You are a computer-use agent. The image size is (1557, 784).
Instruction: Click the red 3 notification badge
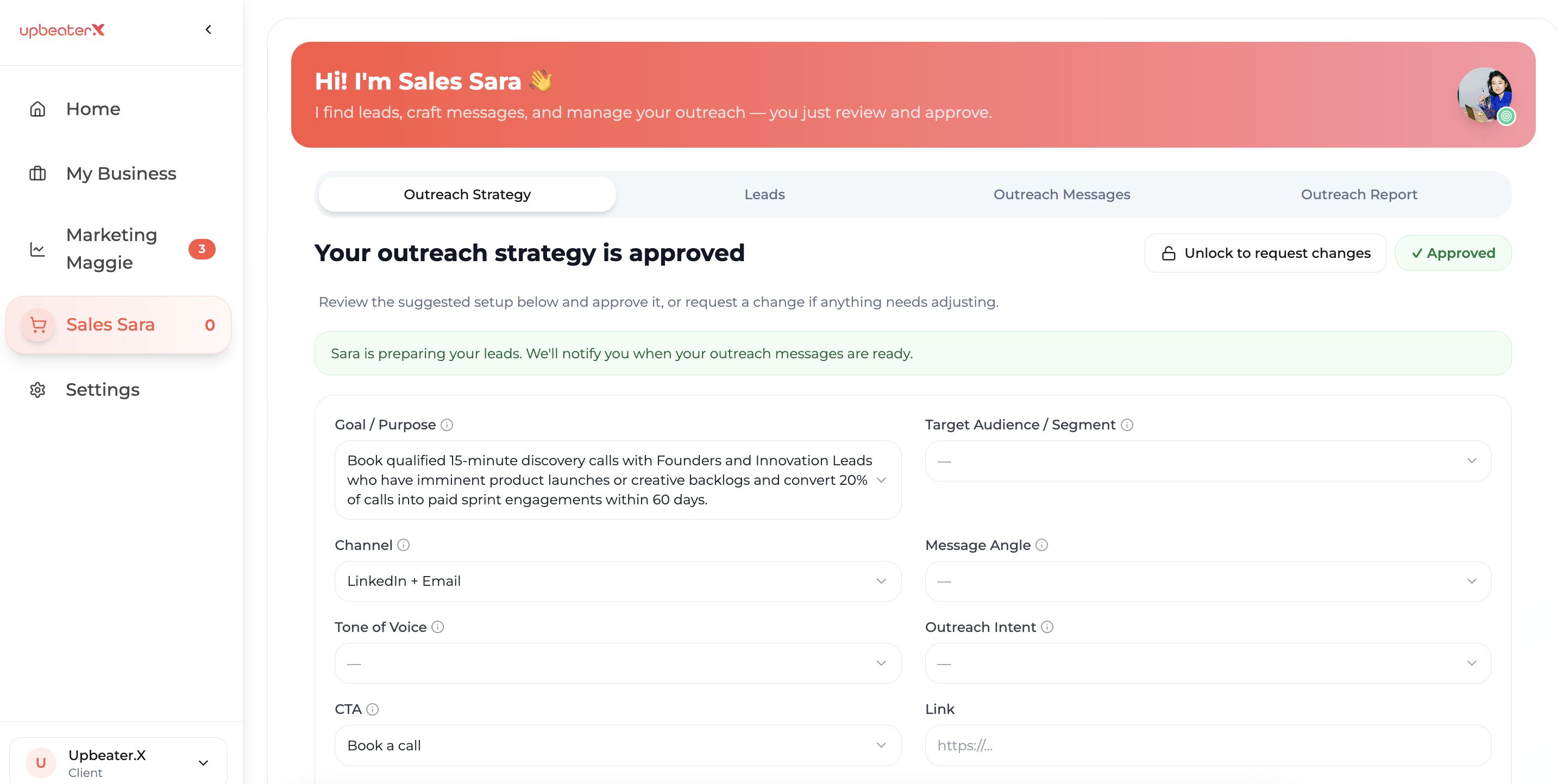coord(202,249)
